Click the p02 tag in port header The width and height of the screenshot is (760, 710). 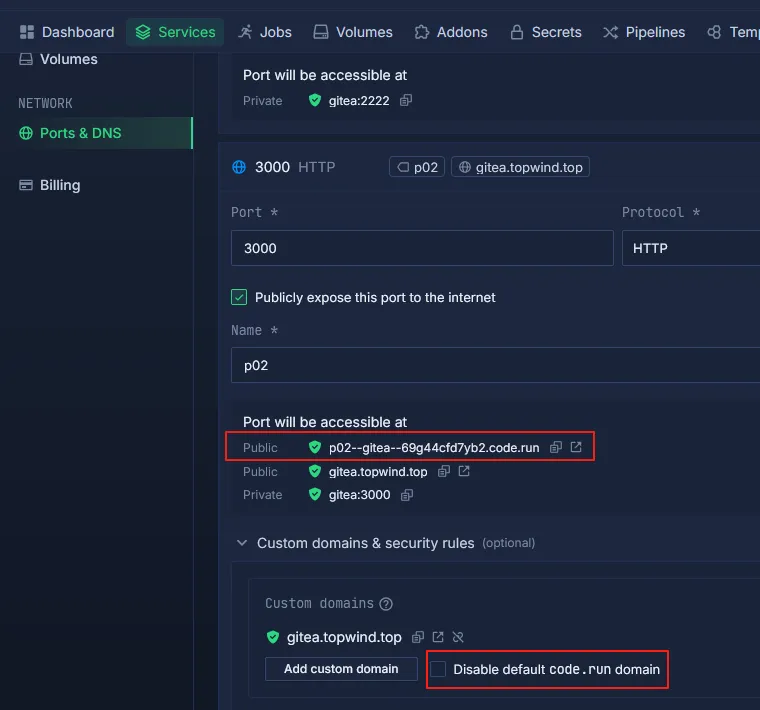(x=417, y=167)
